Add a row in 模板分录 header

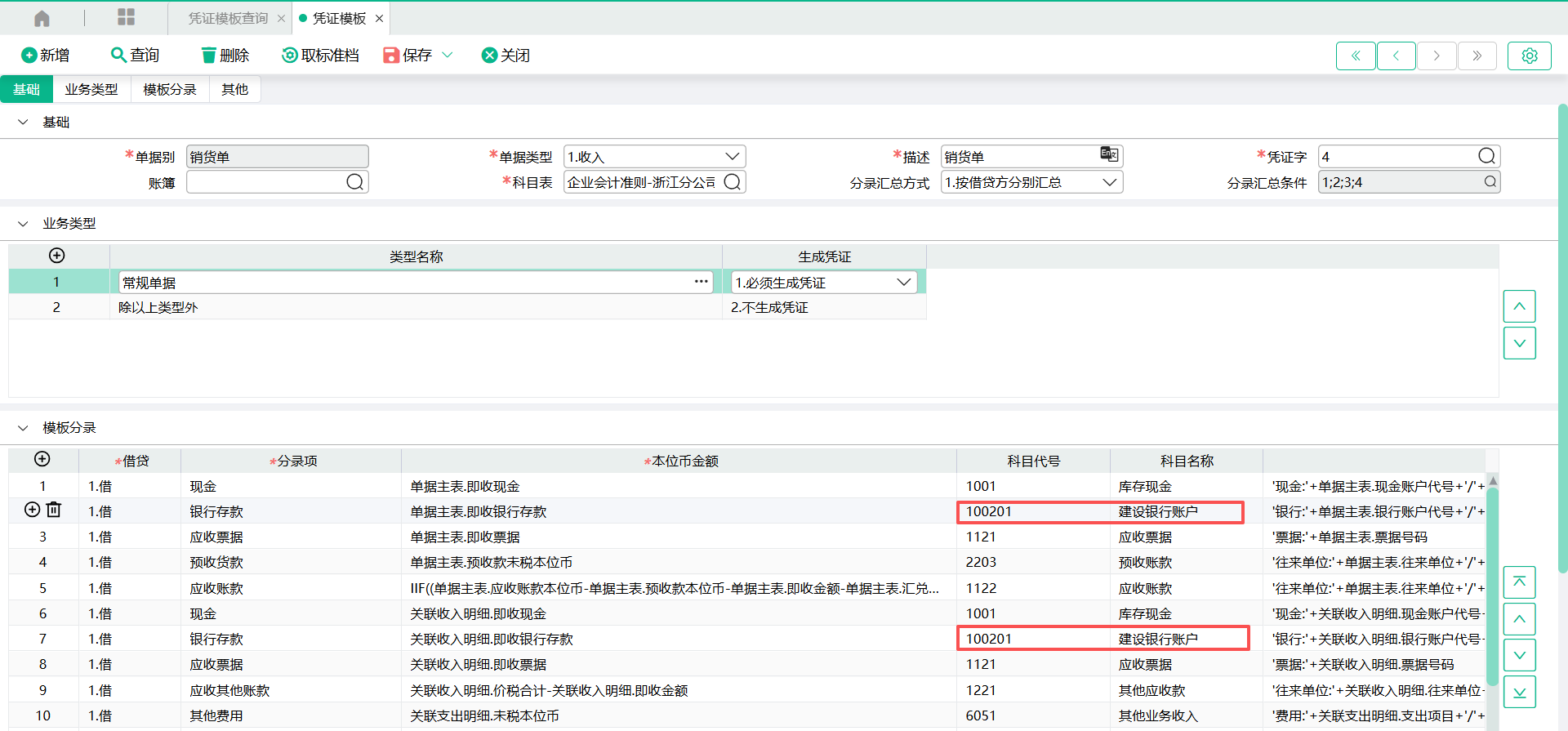(x=42, y=459)
